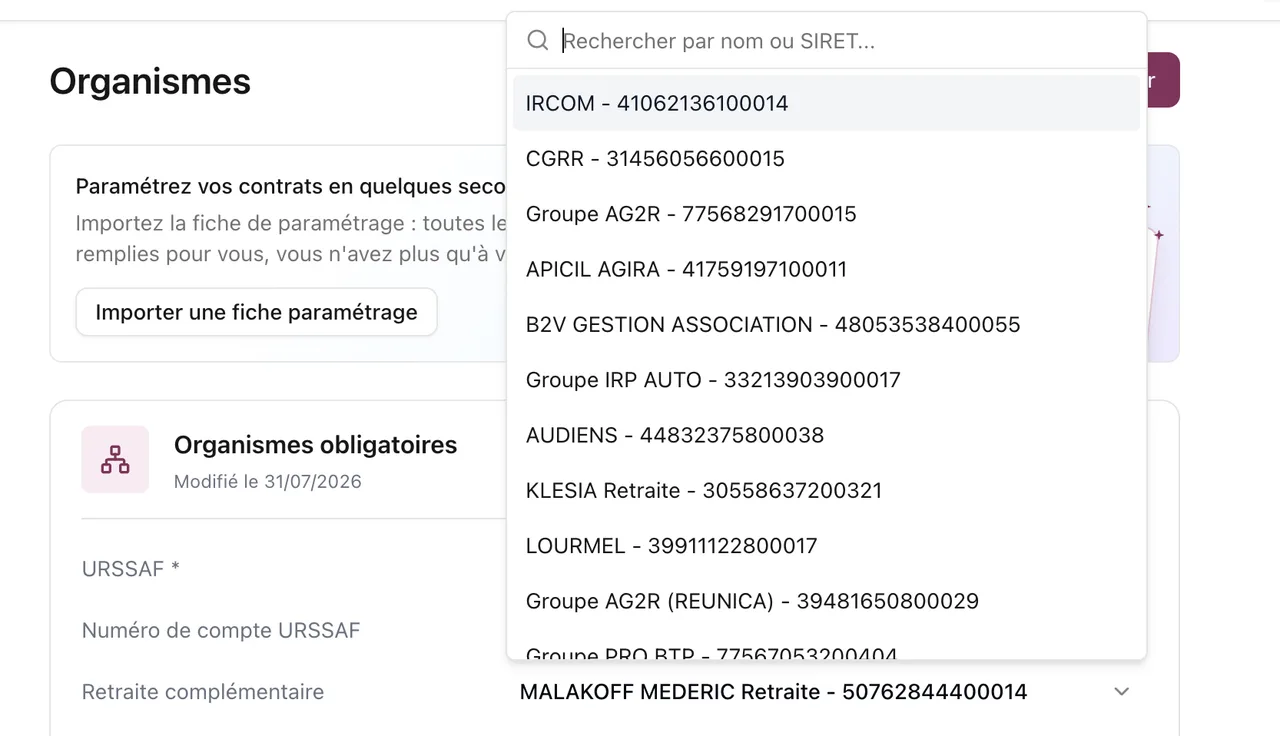This screenshot has height=736, width=1280.
Task: Click the search magnifier icon
Action: coord(538,41)
